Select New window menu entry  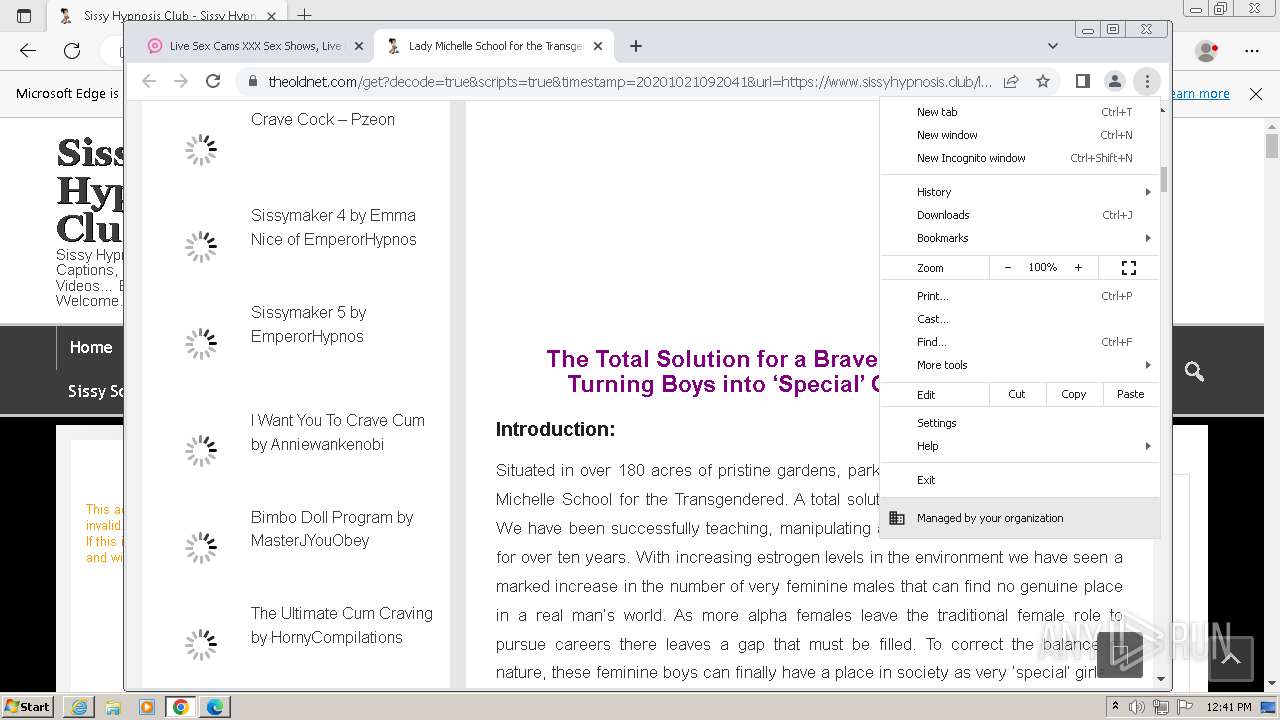[1020, 135]
